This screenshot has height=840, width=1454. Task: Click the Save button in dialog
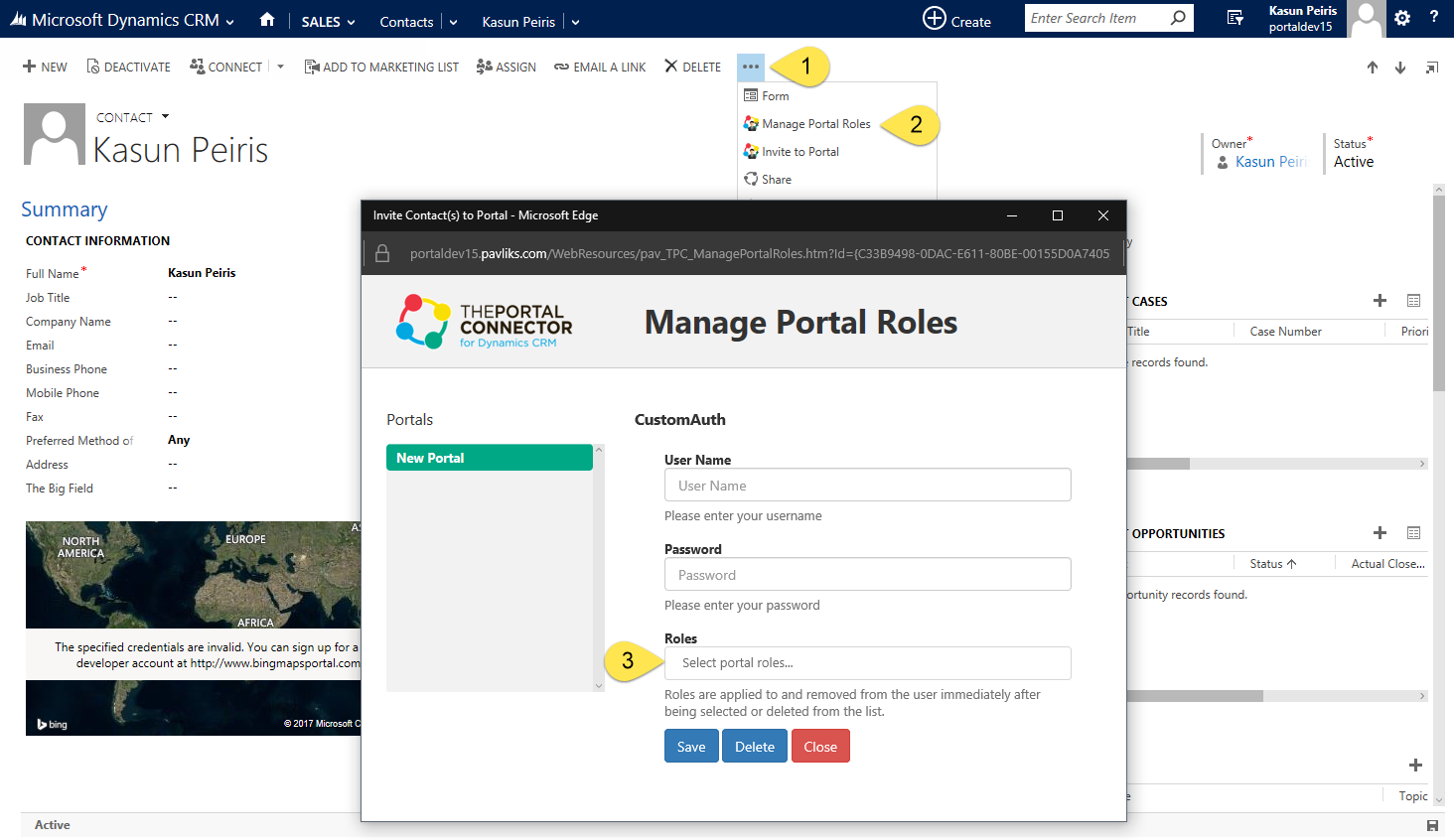click(x=691, y=747)
